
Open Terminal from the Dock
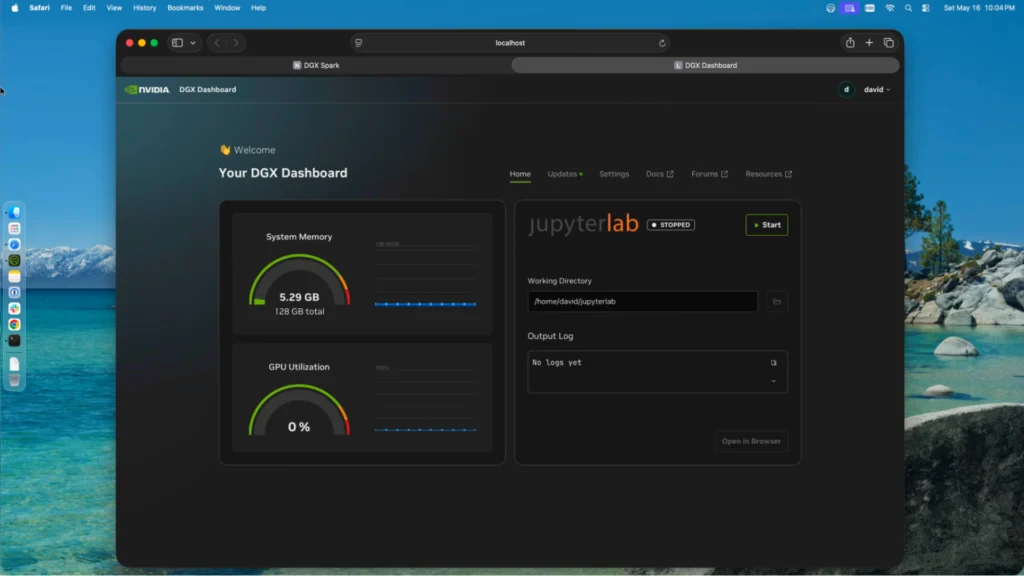coord(14,340)
